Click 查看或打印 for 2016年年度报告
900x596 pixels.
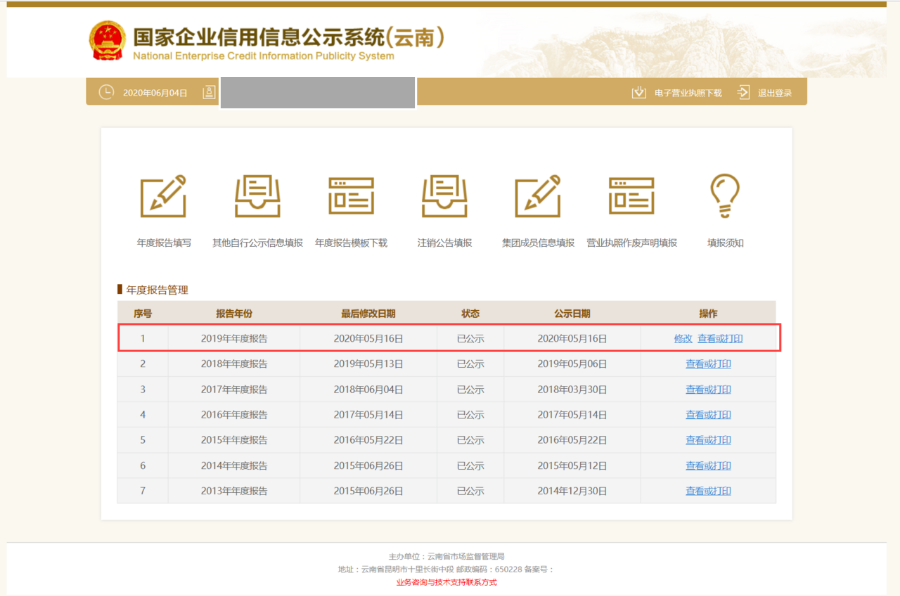click(x=708, y=415)
